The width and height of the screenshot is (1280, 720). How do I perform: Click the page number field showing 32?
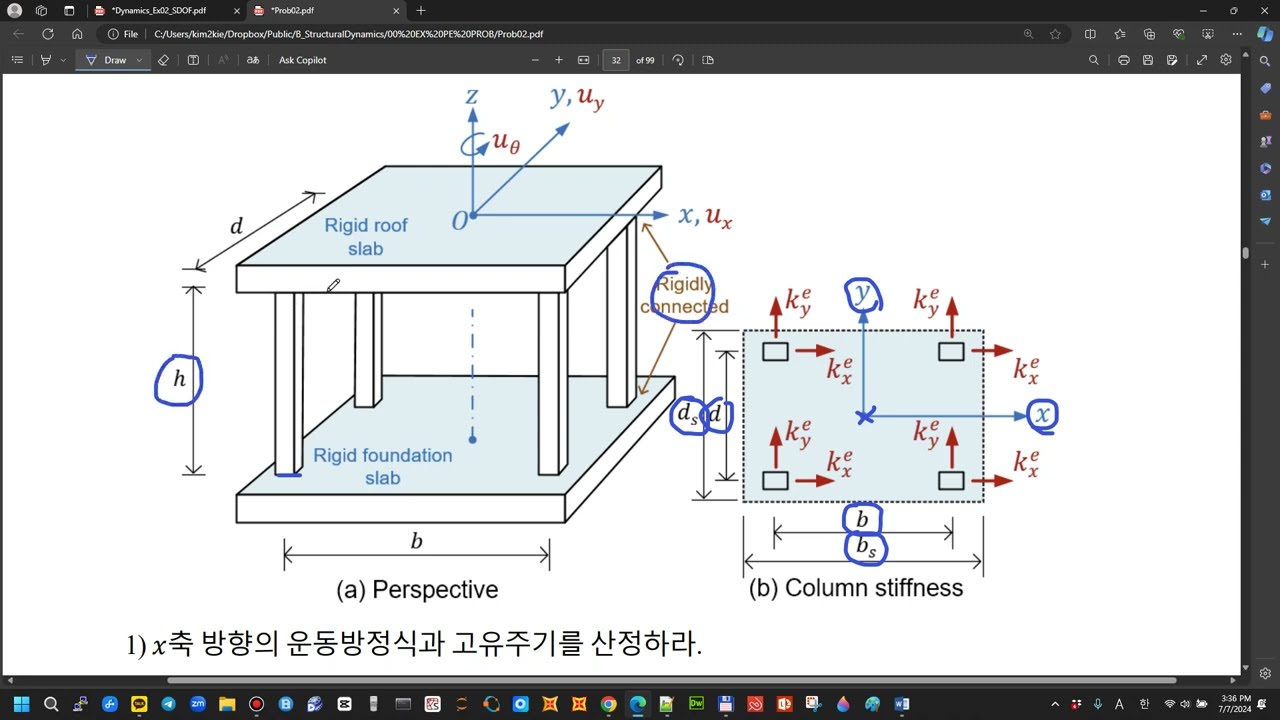tap(616, 60)
